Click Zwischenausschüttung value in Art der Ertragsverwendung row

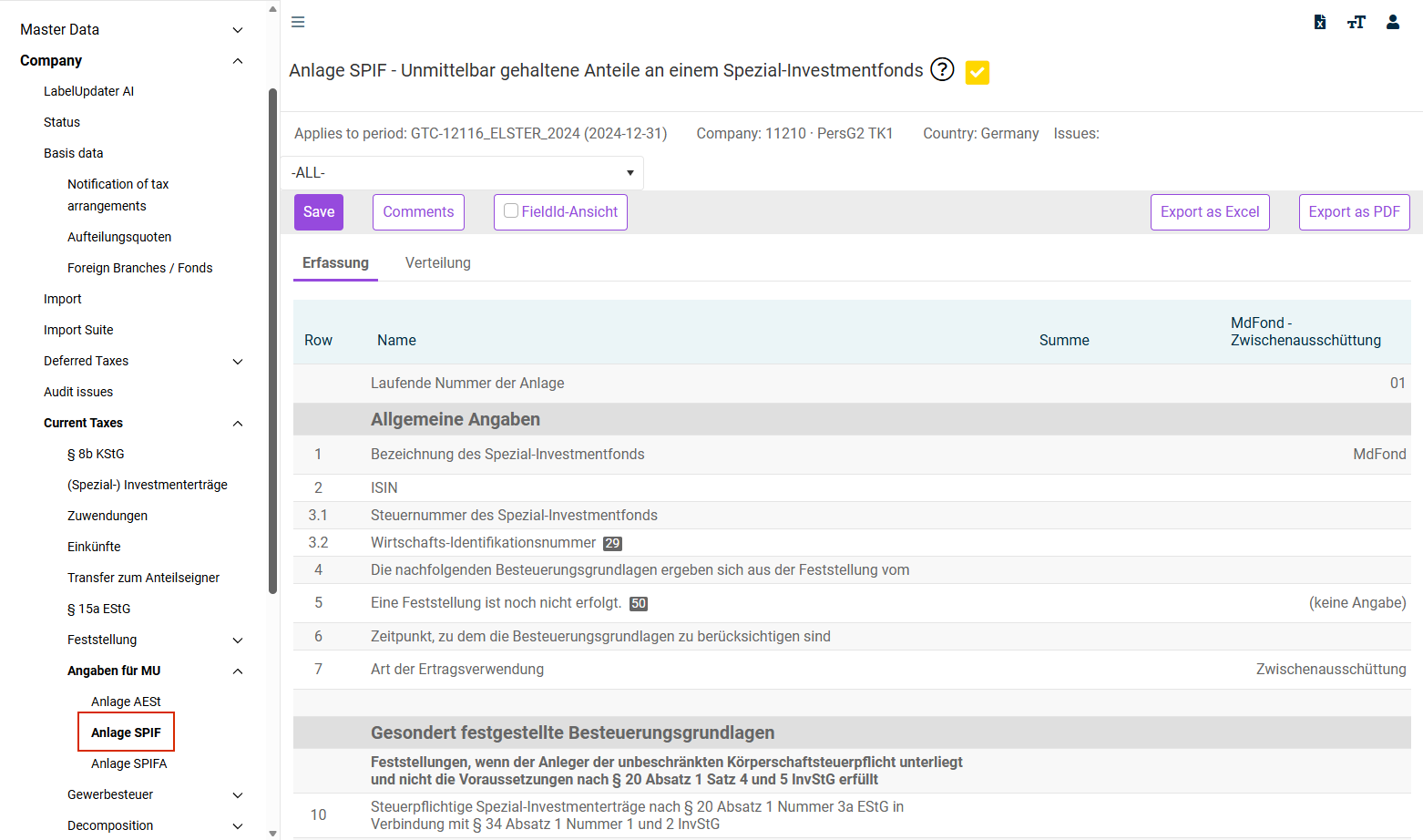click(x=1331, y=669)
